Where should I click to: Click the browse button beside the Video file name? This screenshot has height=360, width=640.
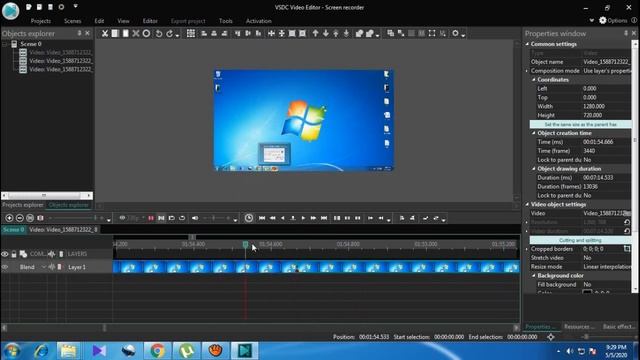coord(627,213)
